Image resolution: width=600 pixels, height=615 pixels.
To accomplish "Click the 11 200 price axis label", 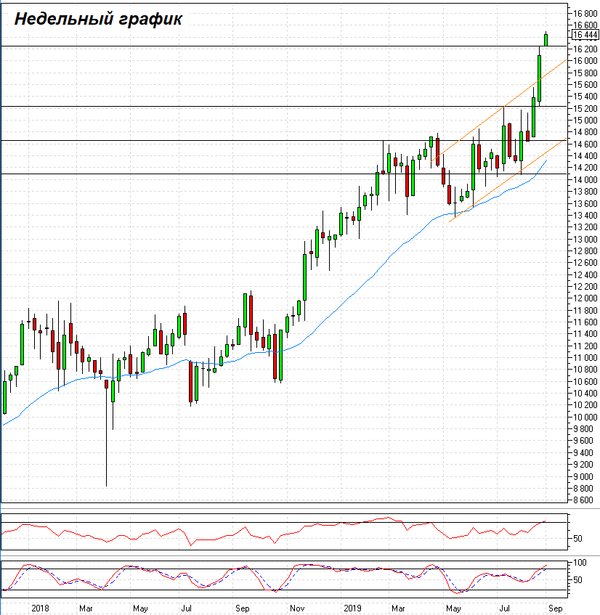I will 585,346.
